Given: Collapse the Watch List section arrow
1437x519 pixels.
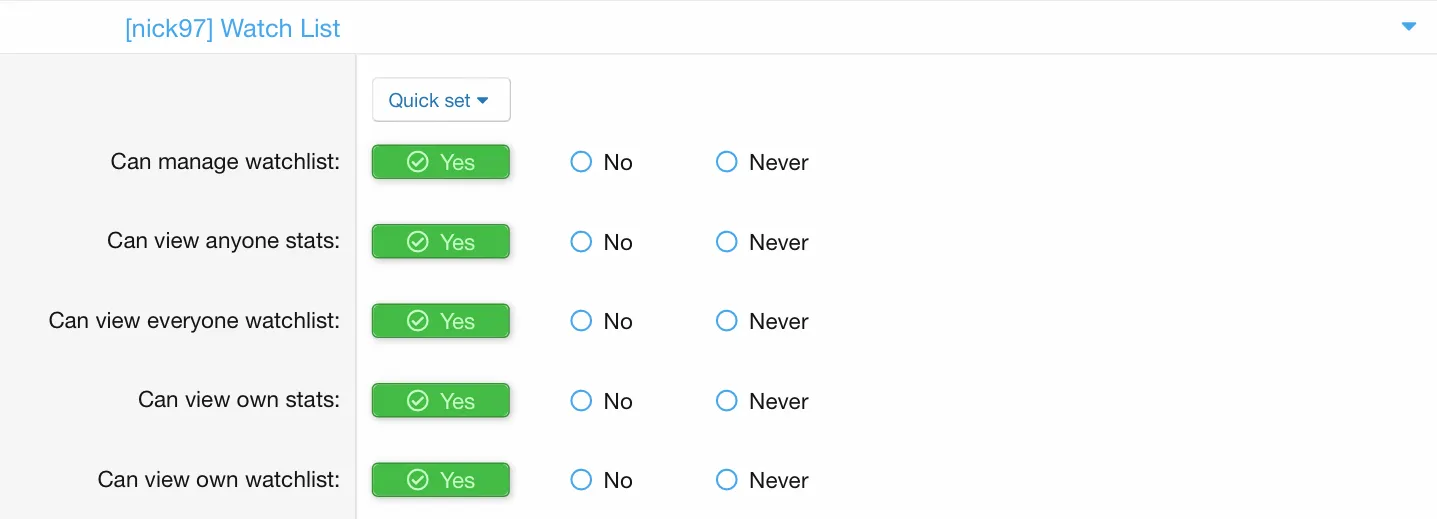Looking at the screenshot, I should (1409, 27).
